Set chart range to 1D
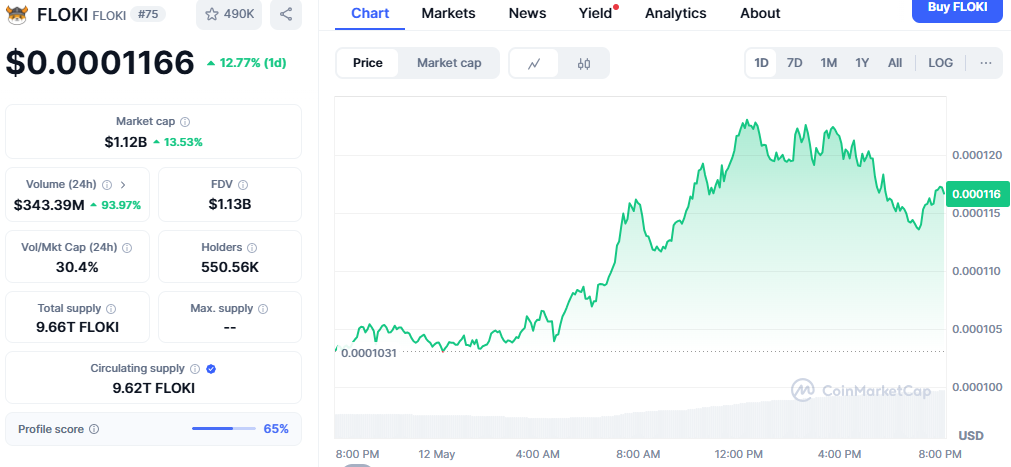 click(761, 63)
